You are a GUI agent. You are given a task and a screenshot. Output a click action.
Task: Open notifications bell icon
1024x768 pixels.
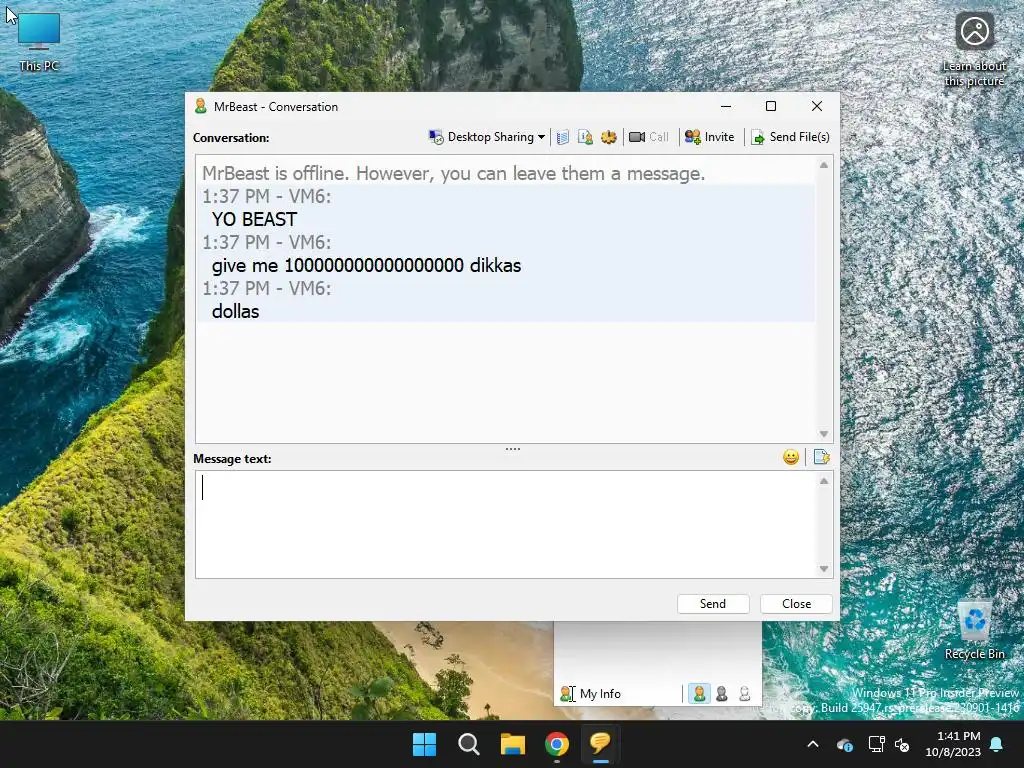coord(997,744)
